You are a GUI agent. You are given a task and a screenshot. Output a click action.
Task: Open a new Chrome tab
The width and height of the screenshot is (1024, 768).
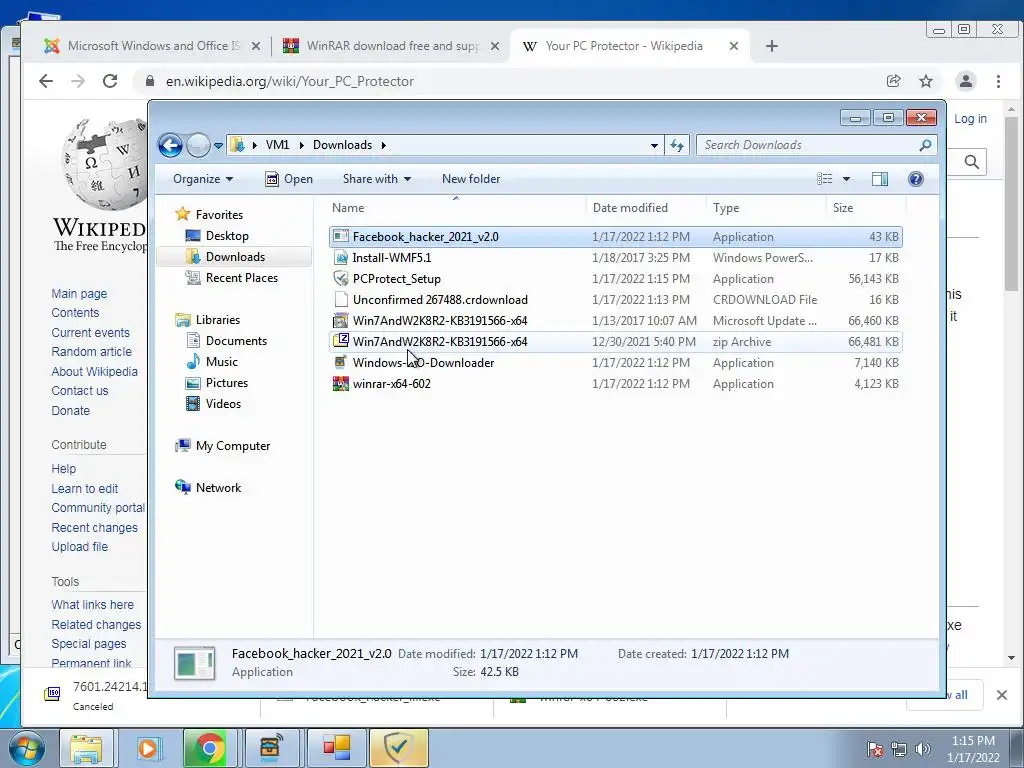(771, 46)
